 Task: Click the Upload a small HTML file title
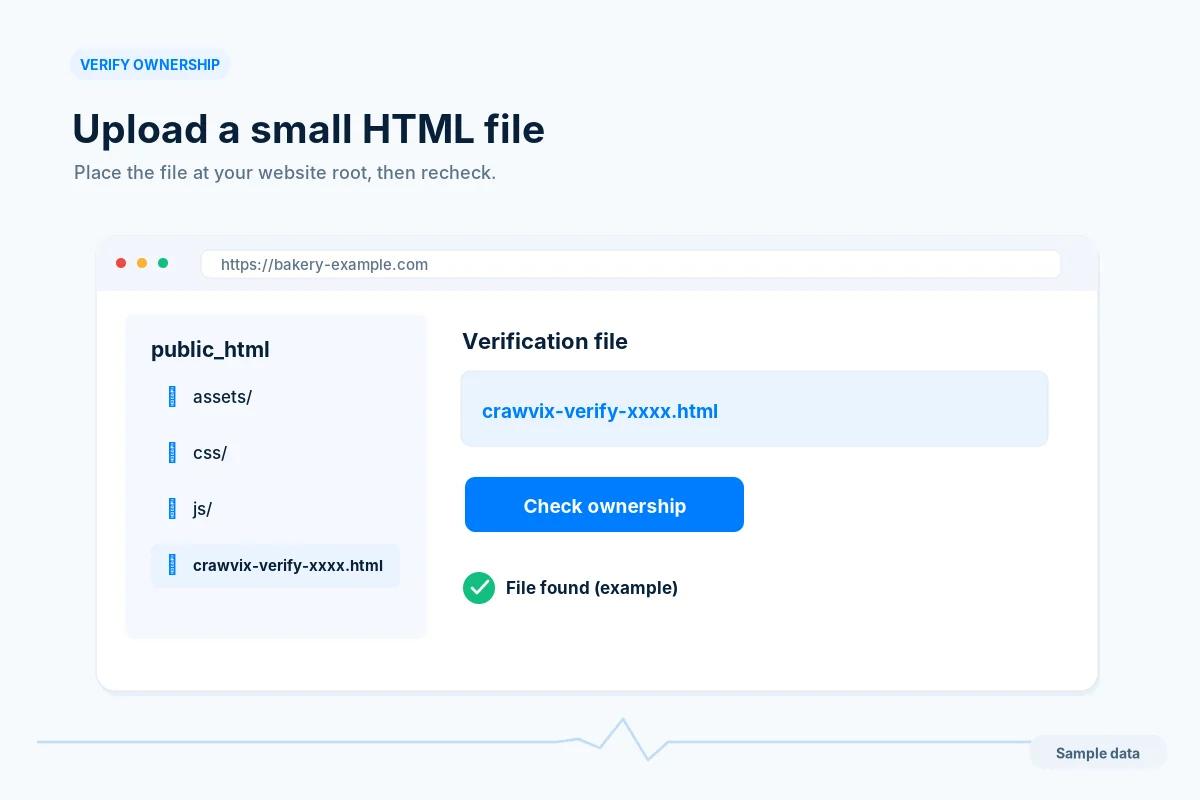[x=308, y=130]
